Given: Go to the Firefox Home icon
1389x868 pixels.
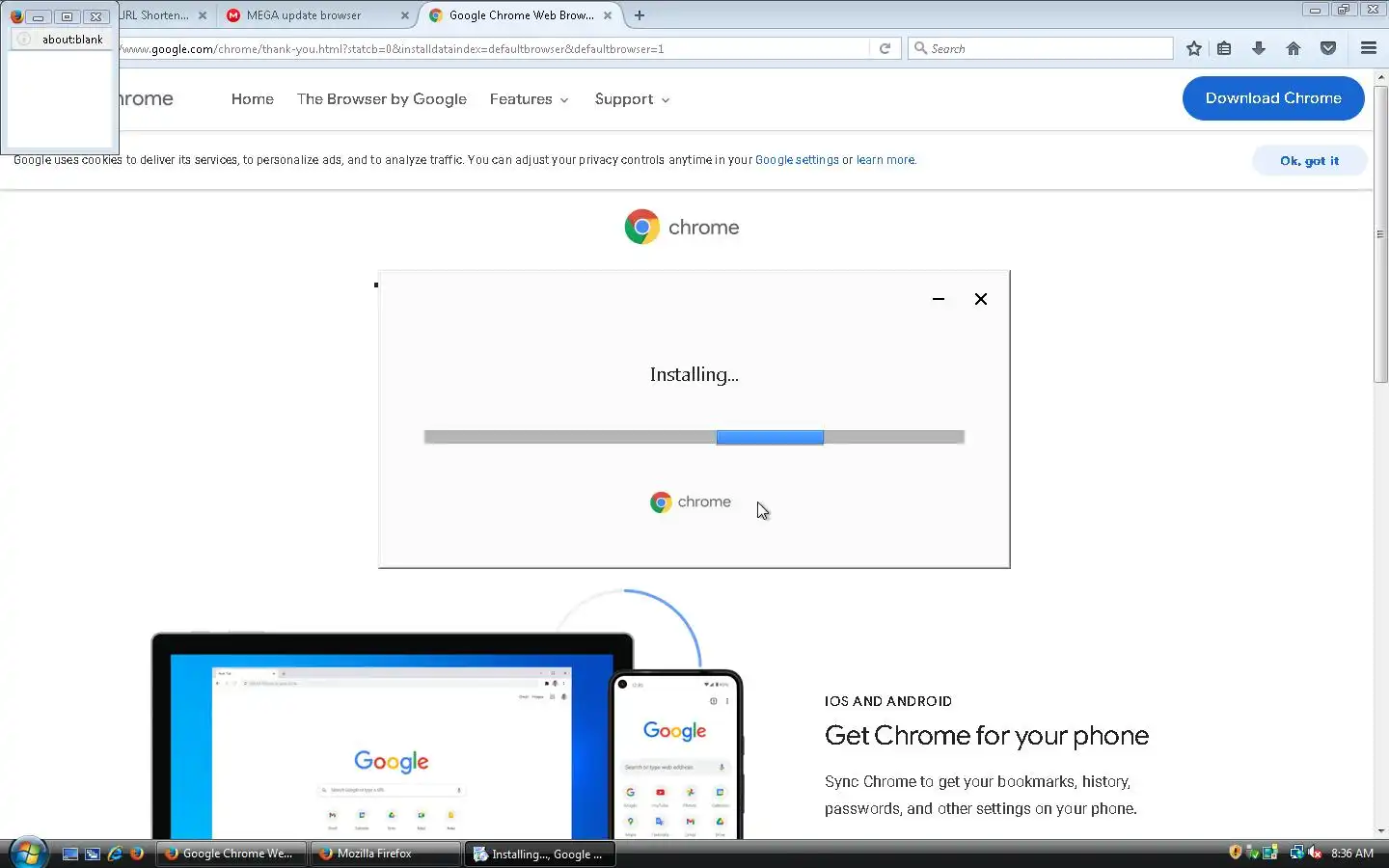Looking at the screenshot, I should point(1294,48).
